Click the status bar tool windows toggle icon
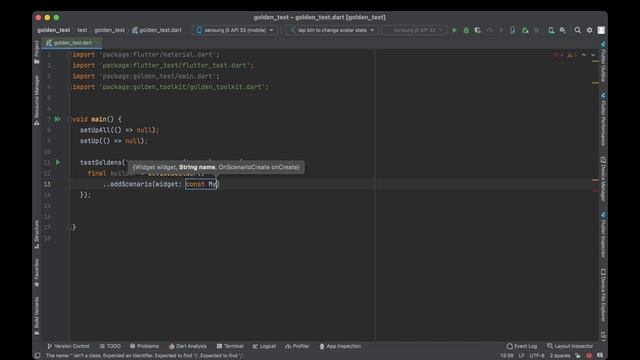 37,356
